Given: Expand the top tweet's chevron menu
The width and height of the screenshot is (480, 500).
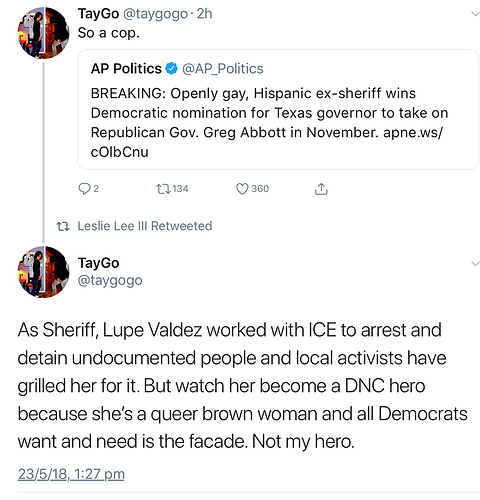Looking at the screenshot, I should [475, 14].
